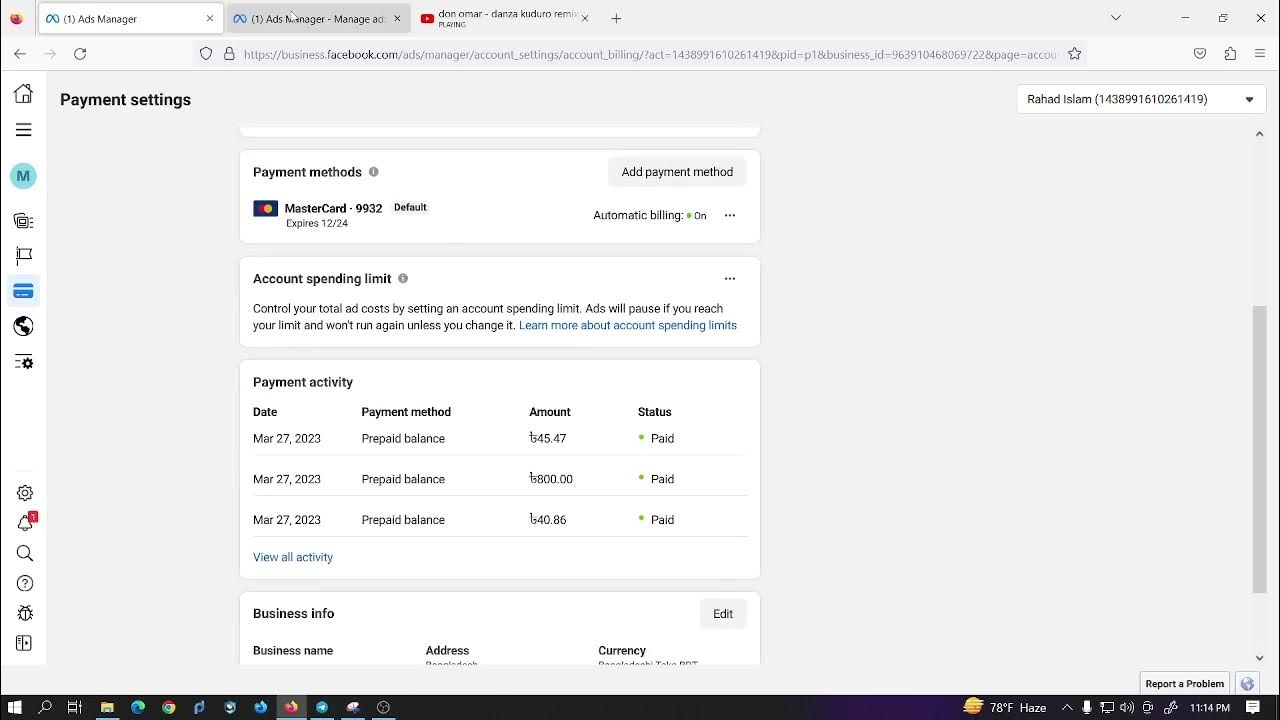Image resolution: width=1280 pixels, height=720 pixels.
Task: Click the padlock site information icon
Action: (229, 54)
